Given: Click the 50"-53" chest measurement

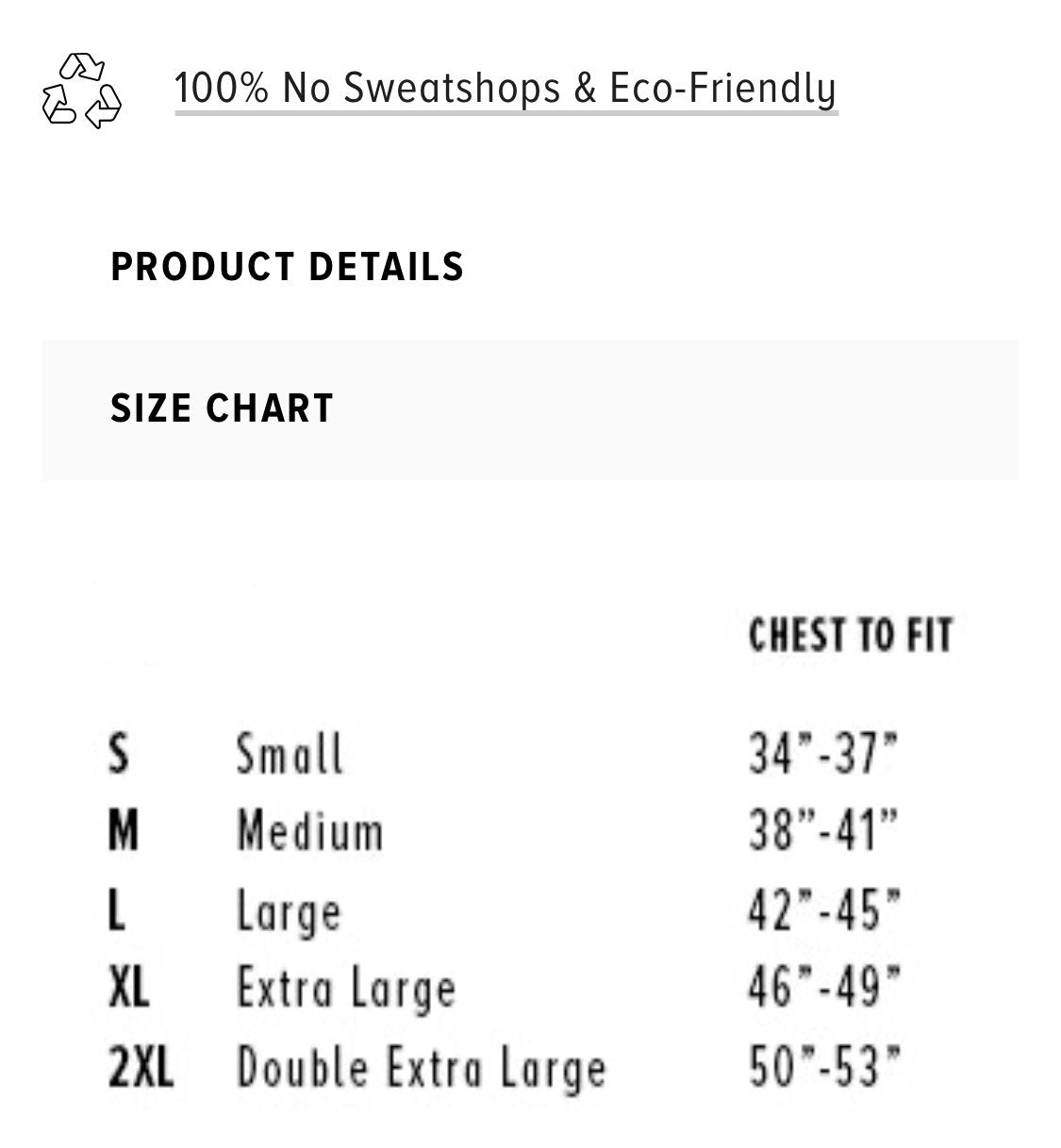Looking at the screenshot, I should point(824,1068).
